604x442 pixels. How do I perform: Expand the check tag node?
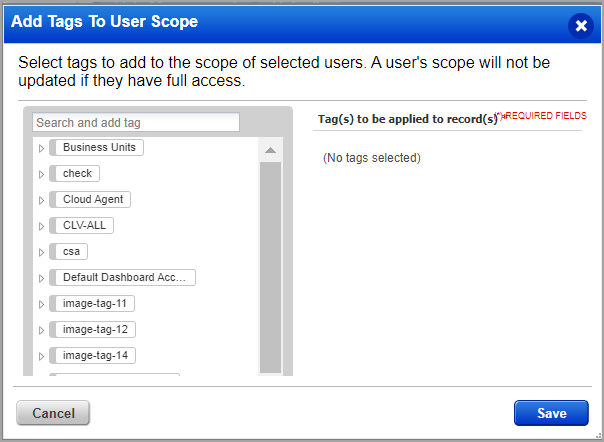41,174
